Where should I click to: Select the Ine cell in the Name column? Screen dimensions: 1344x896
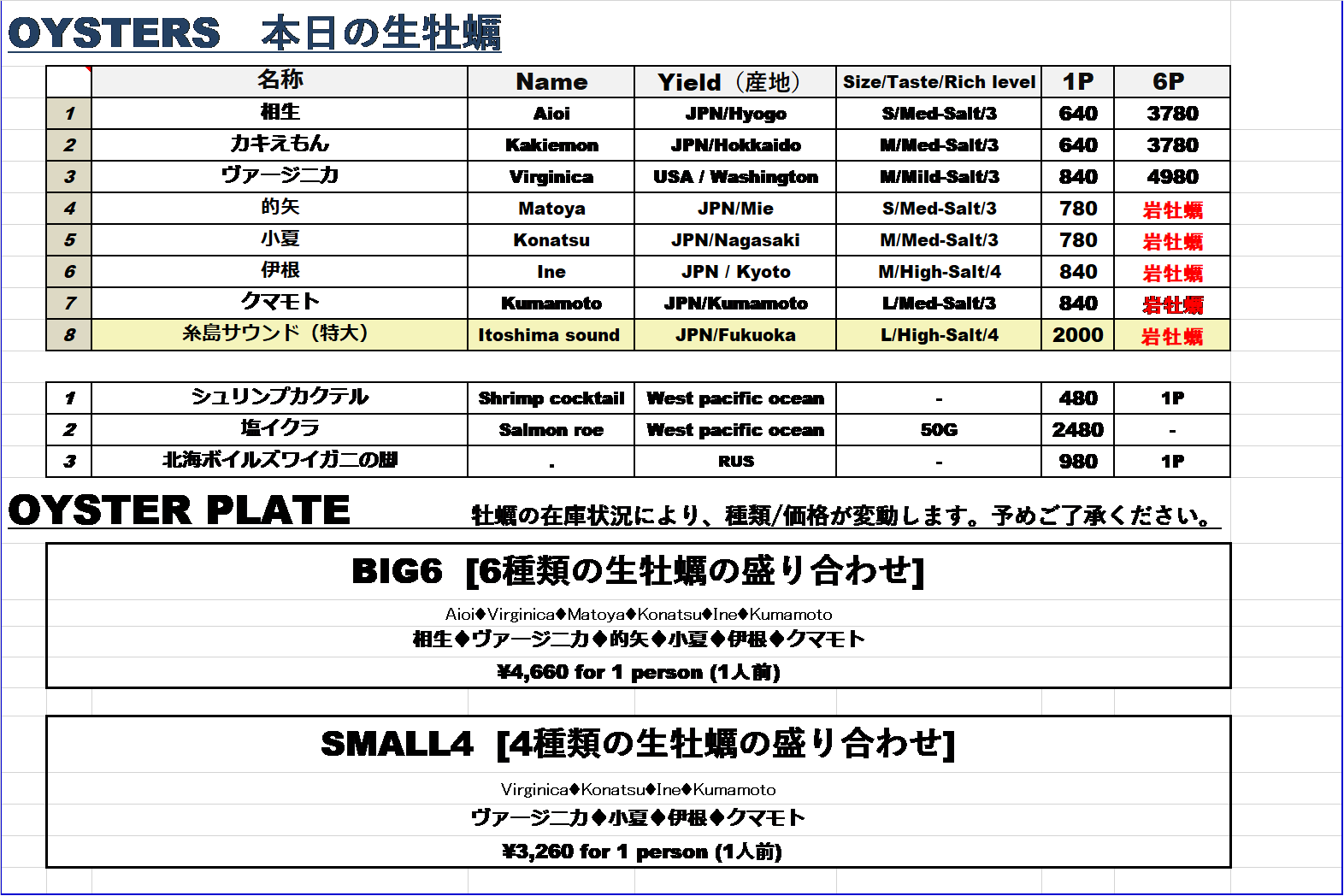click(x=551, y=271)
